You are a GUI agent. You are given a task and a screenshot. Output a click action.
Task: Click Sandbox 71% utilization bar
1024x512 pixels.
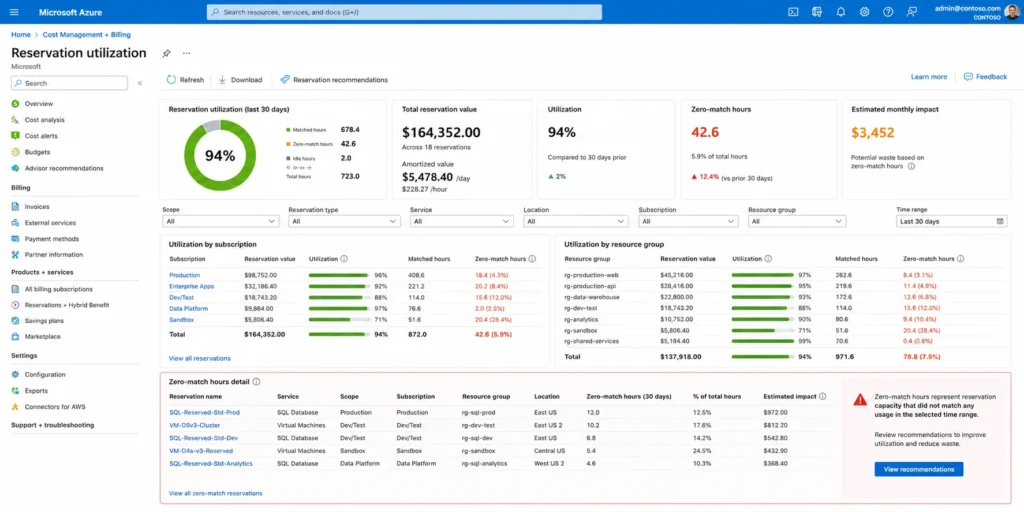[x=340, y=320]
